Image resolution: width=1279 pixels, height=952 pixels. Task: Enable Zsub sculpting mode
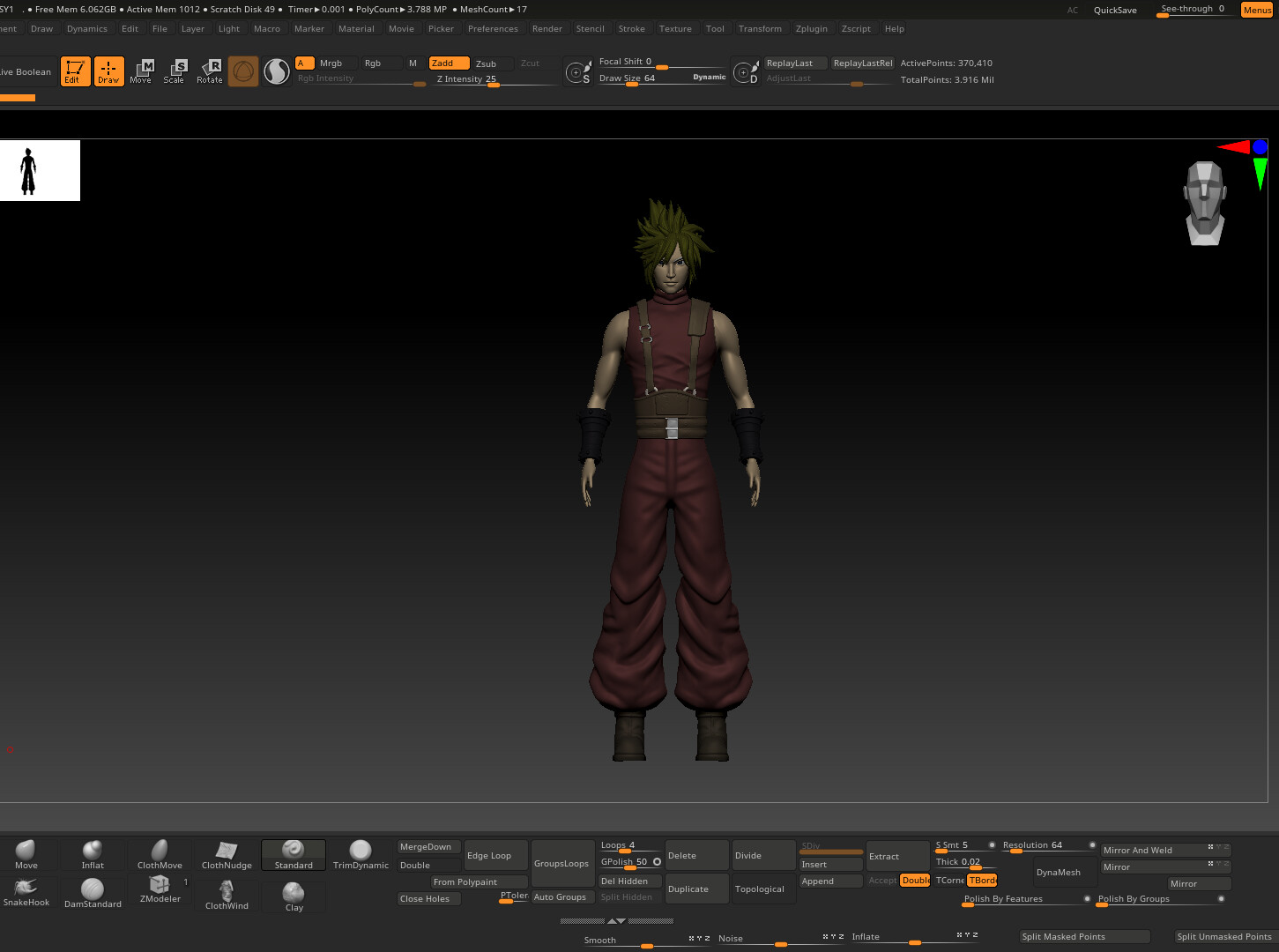[486, 63]
